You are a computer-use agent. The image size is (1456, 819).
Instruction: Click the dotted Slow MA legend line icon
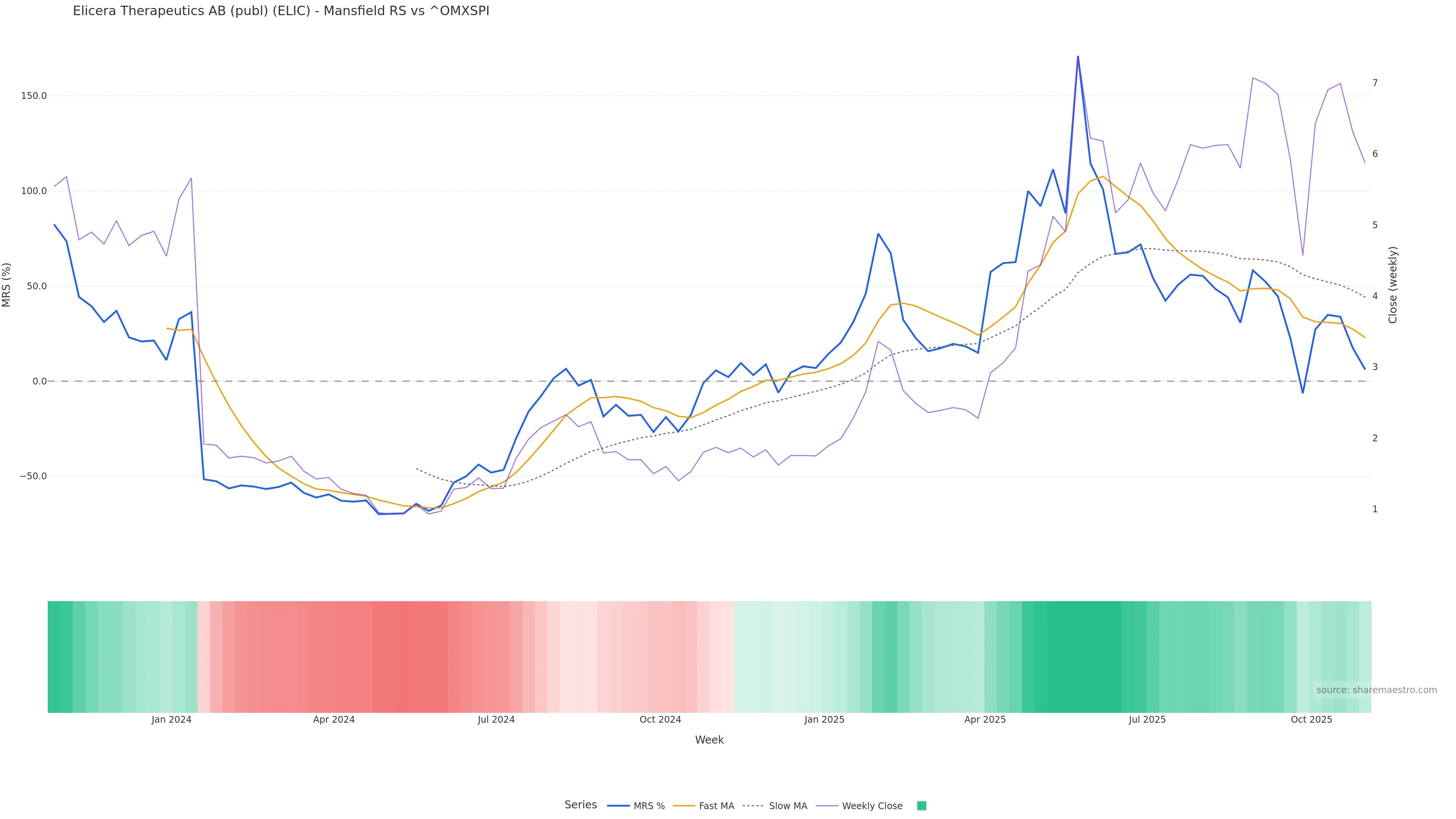753,806
